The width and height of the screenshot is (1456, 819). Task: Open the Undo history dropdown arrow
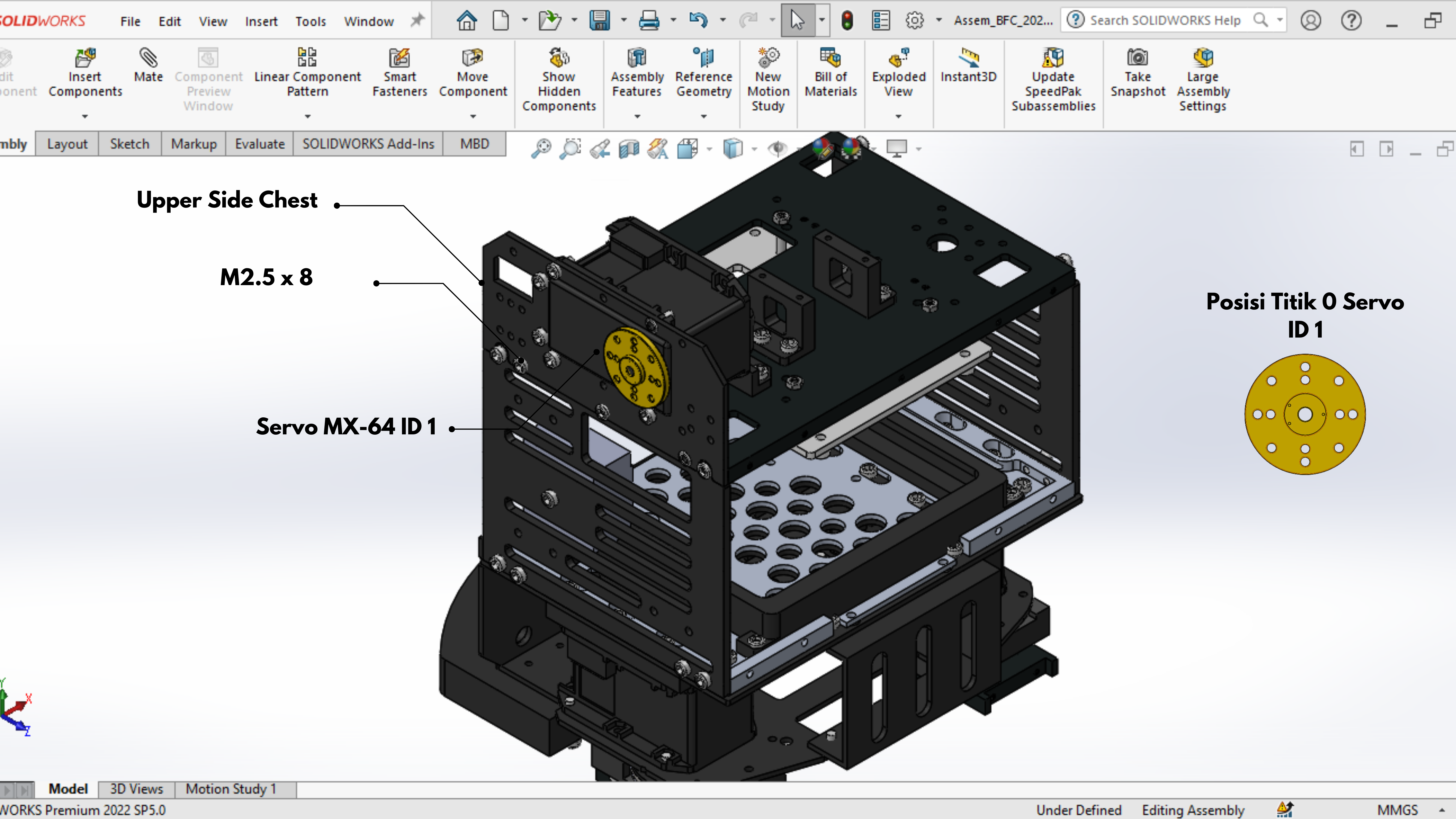(x=722, y=20)
